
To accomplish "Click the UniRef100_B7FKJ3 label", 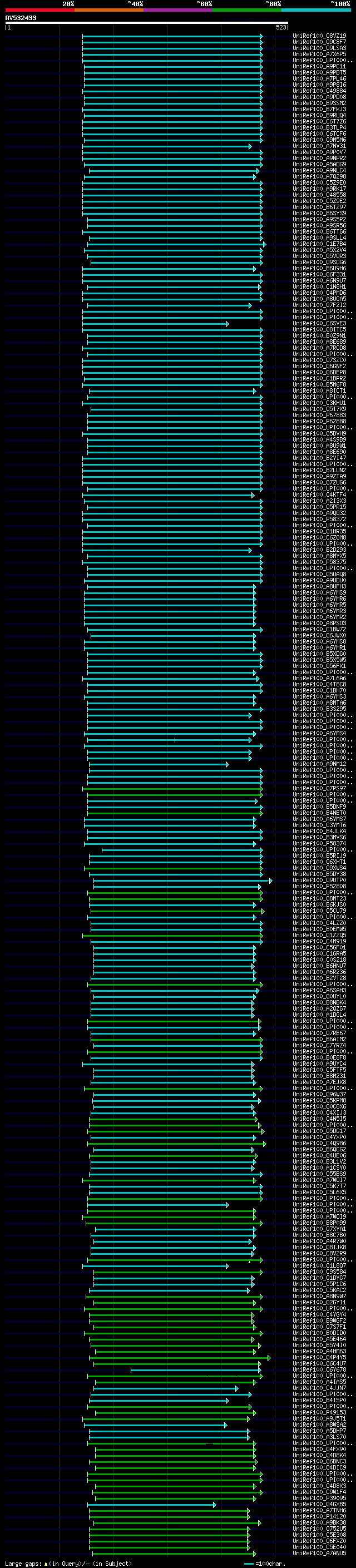I will pos(319,109).
